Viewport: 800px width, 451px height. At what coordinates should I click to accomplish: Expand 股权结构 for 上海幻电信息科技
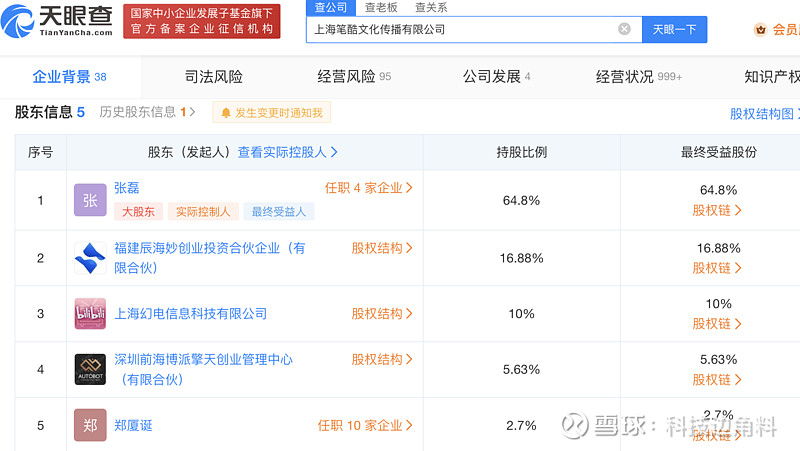(382, 314)
